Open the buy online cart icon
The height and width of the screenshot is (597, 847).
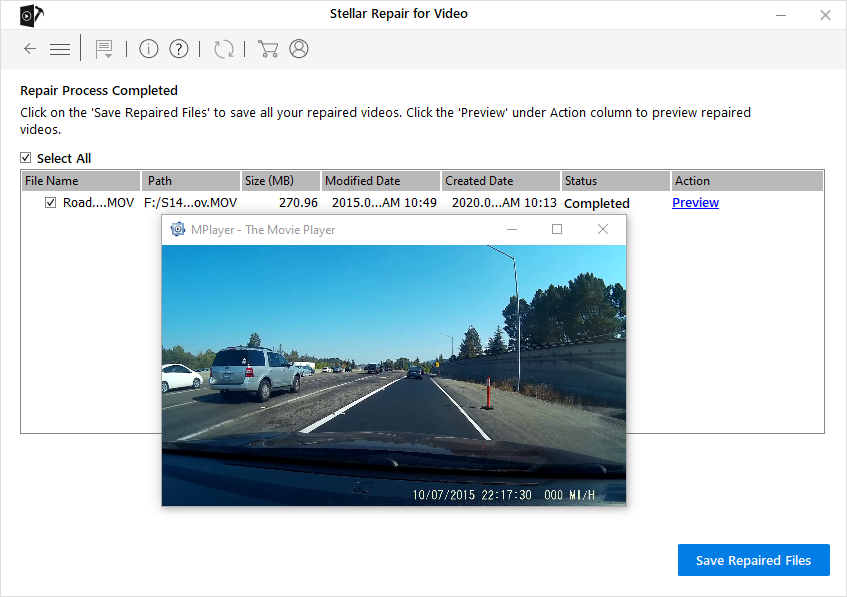point(267,49)
